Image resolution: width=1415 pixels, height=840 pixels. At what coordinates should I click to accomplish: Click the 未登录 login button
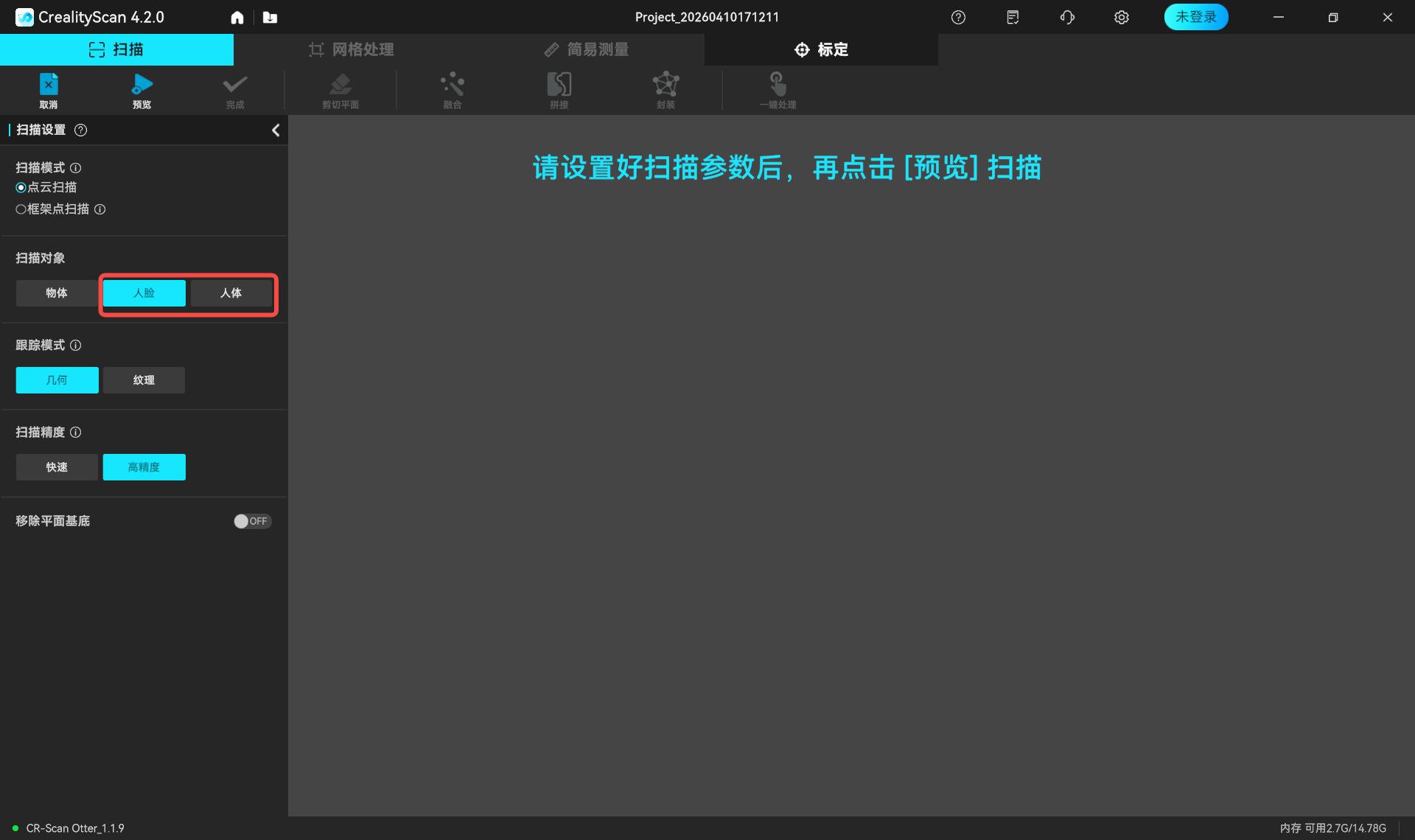pos(1195,17)
